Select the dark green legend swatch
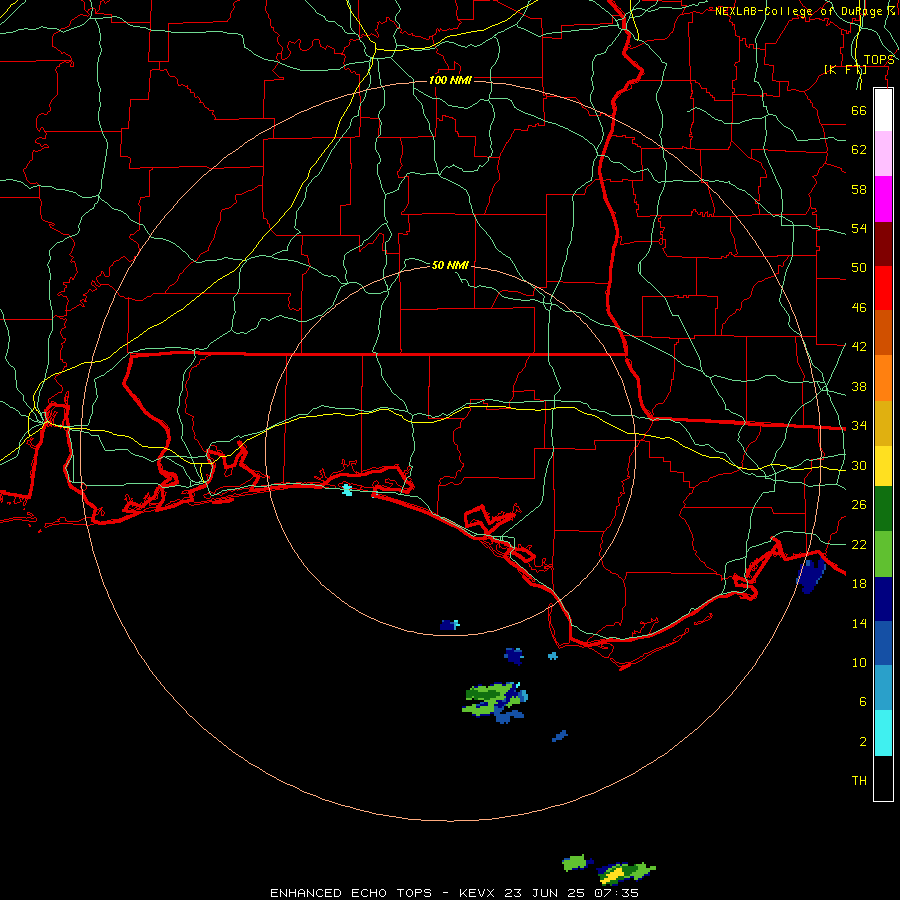 [x=883, y=509]
